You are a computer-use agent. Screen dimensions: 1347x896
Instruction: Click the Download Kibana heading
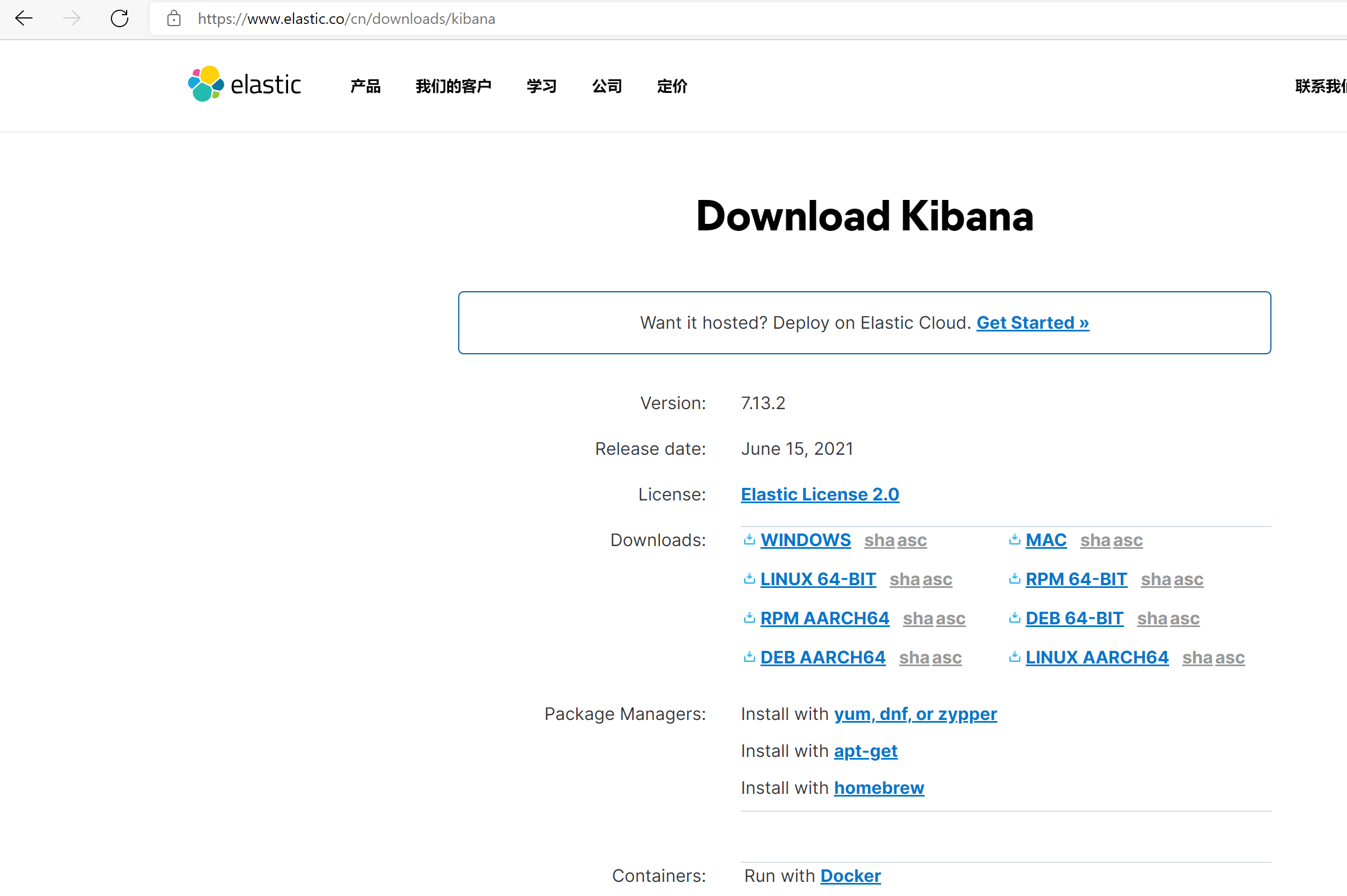(865, 216)
